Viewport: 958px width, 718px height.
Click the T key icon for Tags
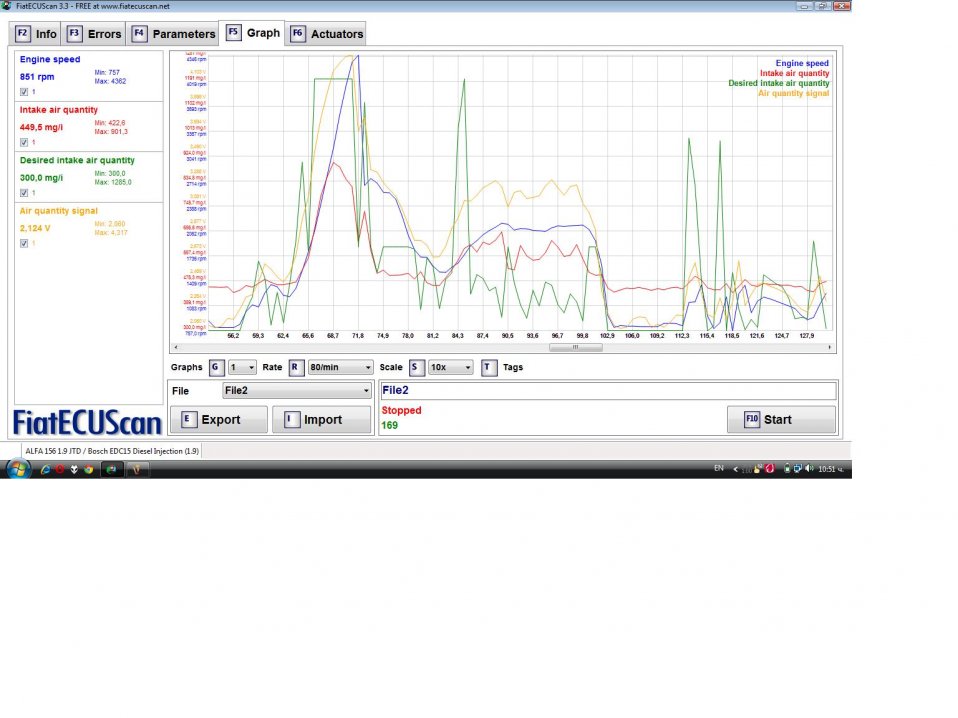pyautogui.click(x=488, y=367)
